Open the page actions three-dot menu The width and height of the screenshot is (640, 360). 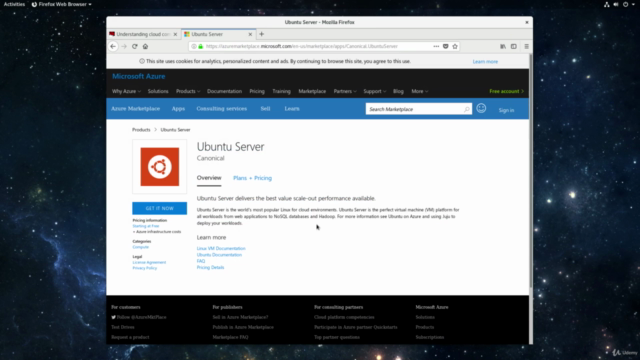[436, 47]
